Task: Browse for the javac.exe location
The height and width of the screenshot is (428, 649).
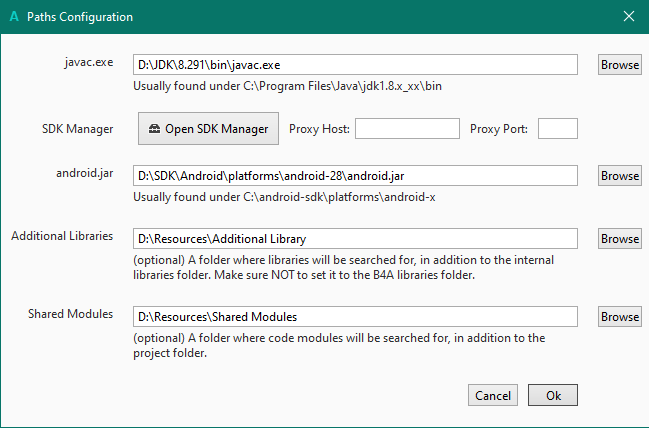Action: point(620,64)
